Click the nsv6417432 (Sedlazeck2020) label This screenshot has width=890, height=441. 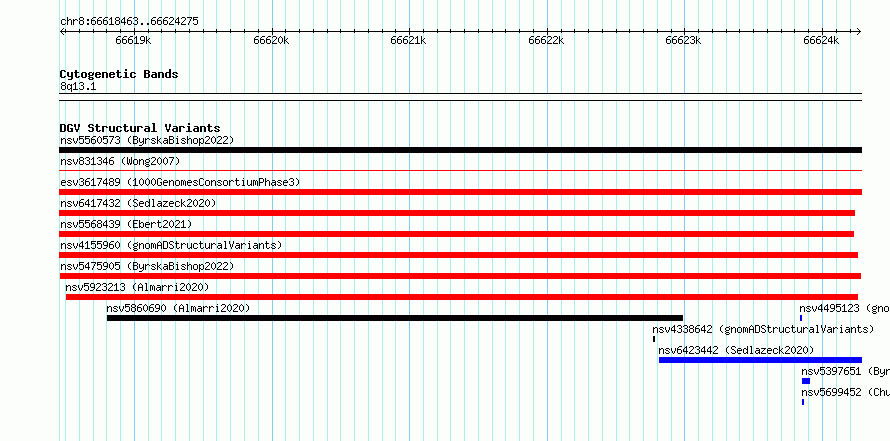138,203
